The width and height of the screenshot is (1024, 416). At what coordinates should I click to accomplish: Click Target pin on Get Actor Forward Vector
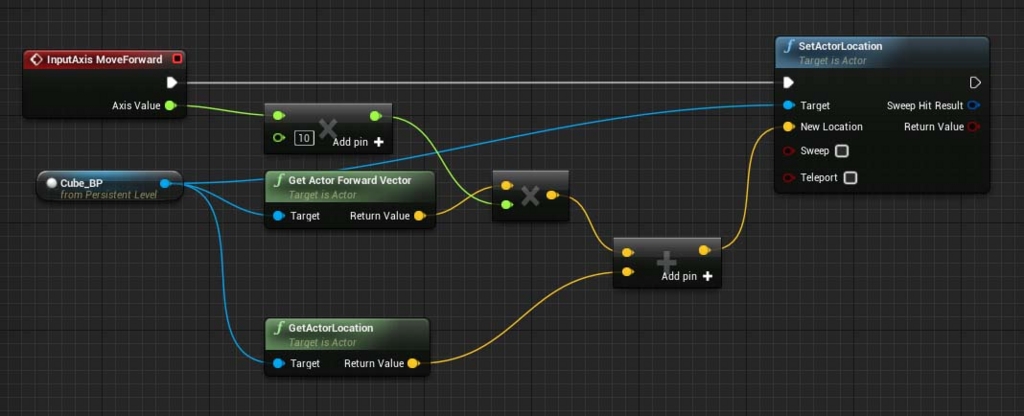(x=279, y=216)
